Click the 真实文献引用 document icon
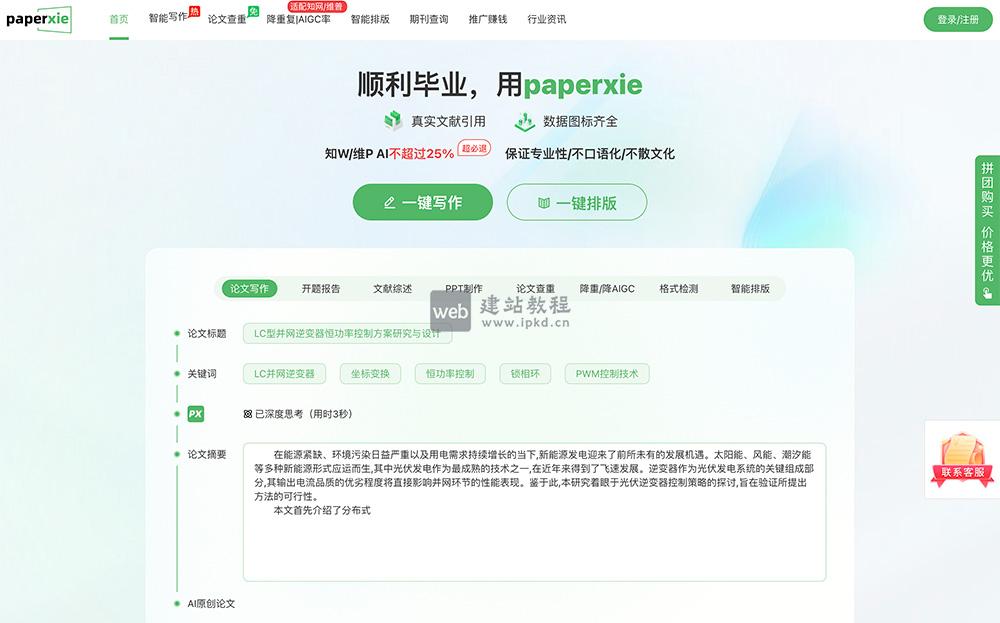Screen dimensions: 1000x623 point(393,121)
